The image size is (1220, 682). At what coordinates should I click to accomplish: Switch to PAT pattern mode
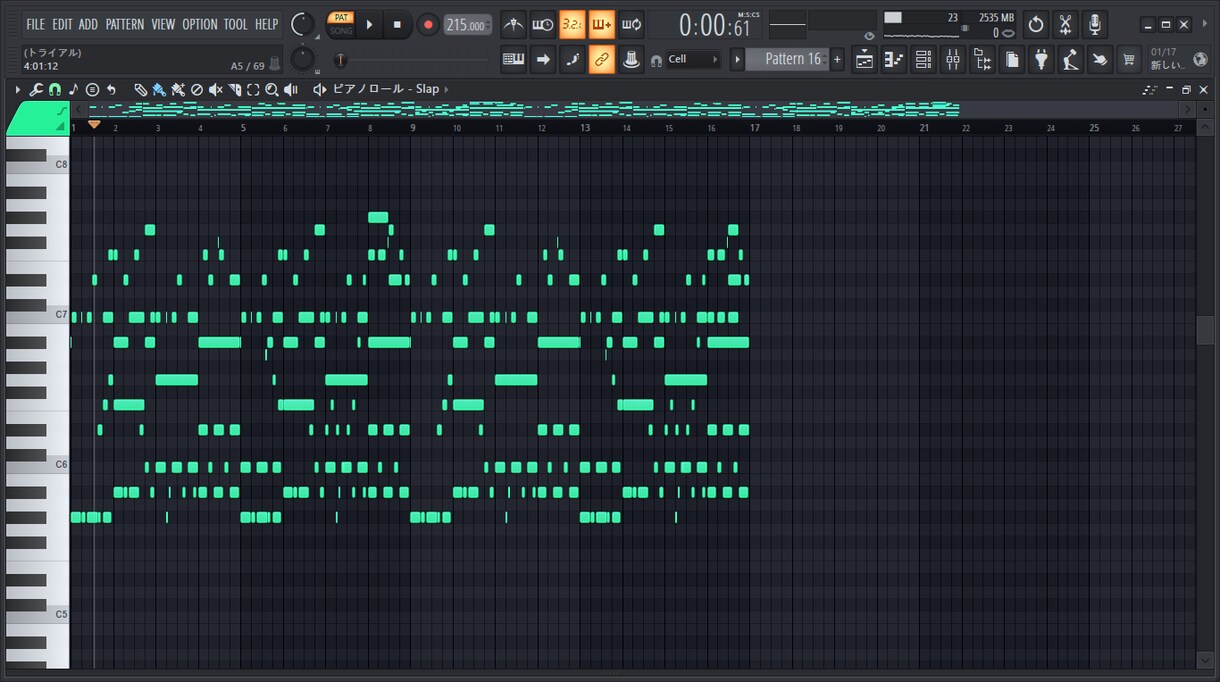click(341, 17)
